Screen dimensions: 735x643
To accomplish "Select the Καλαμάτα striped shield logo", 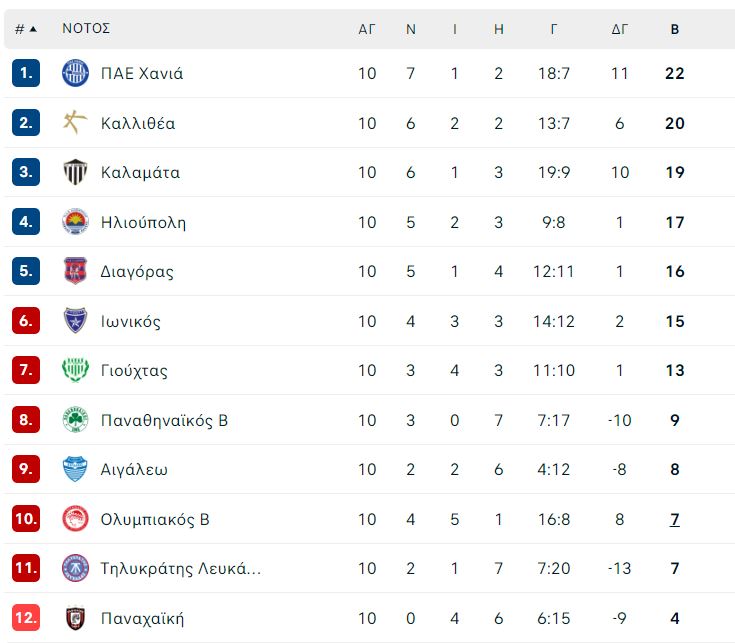I will [x=75, y=172].
